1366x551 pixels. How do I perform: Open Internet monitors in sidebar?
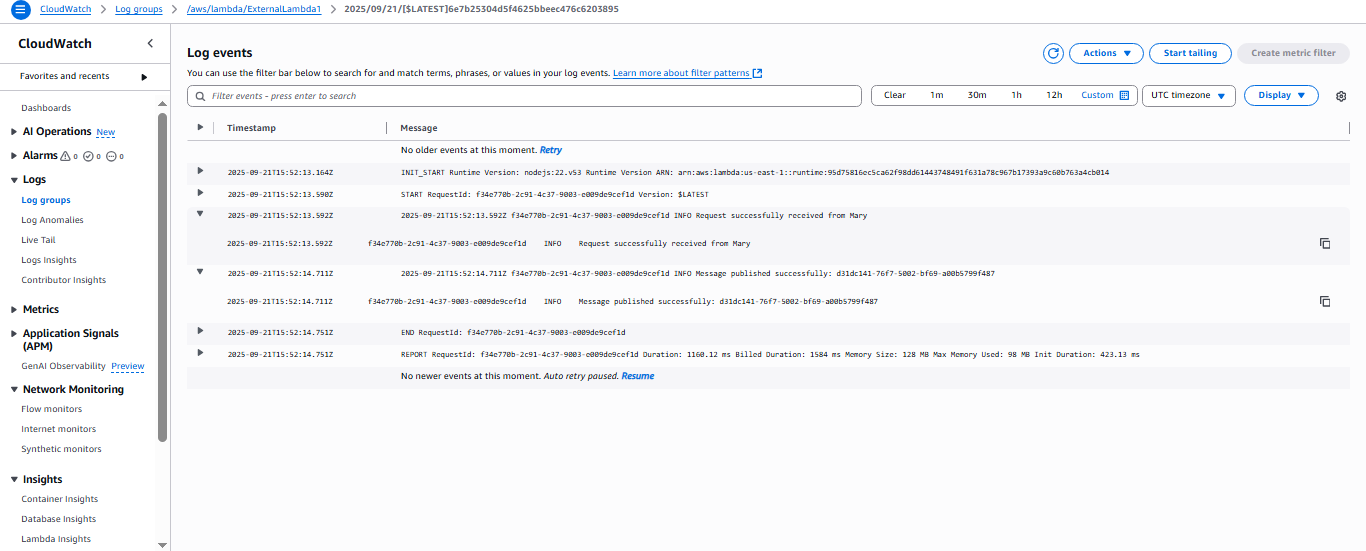[x=59, y=429]
